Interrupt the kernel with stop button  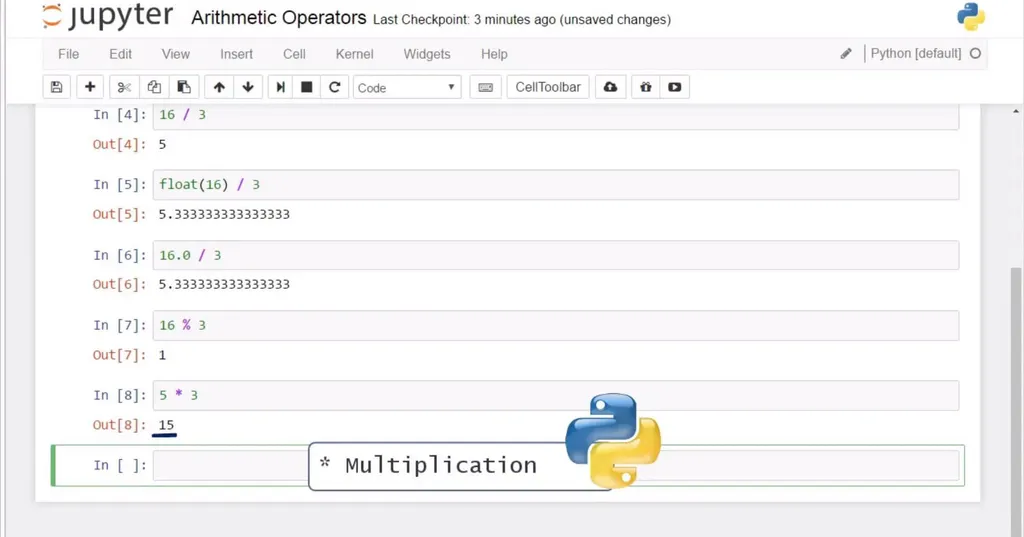[307, 87]
